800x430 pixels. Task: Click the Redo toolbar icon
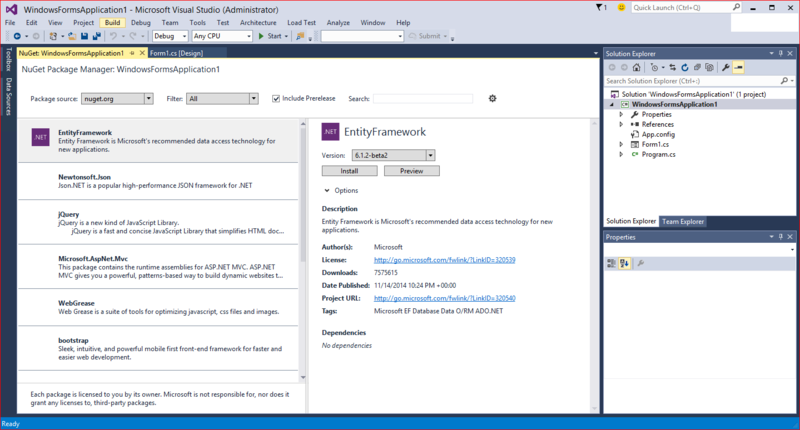point(133,36)
